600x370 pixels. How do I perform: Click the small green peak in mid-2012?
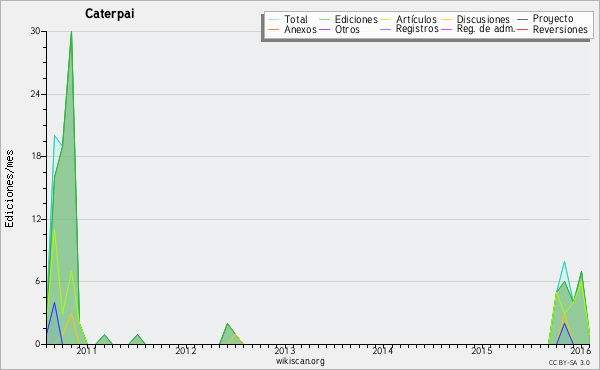(228, 324)
